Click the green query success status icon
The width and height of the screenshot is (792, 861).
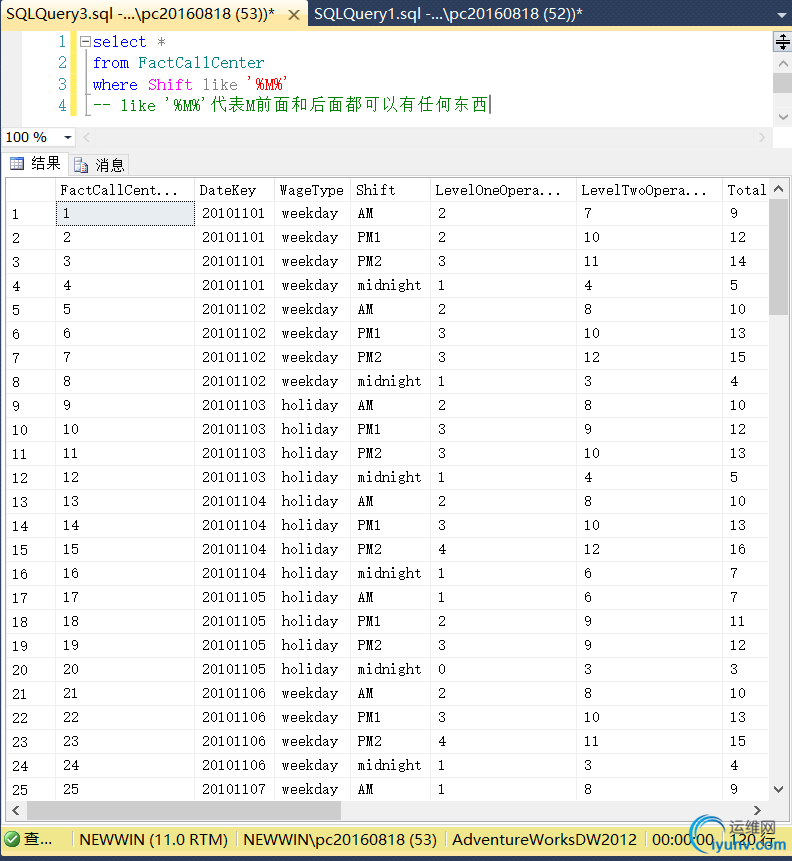point(12,839)
